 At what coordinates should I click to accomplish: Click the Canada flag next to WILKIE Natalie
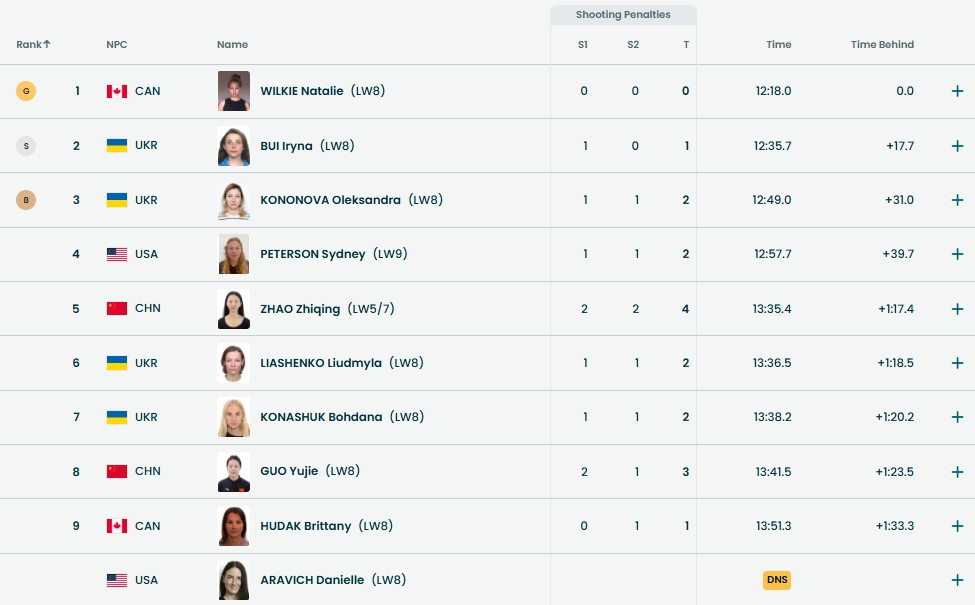(x=117, y=91)
